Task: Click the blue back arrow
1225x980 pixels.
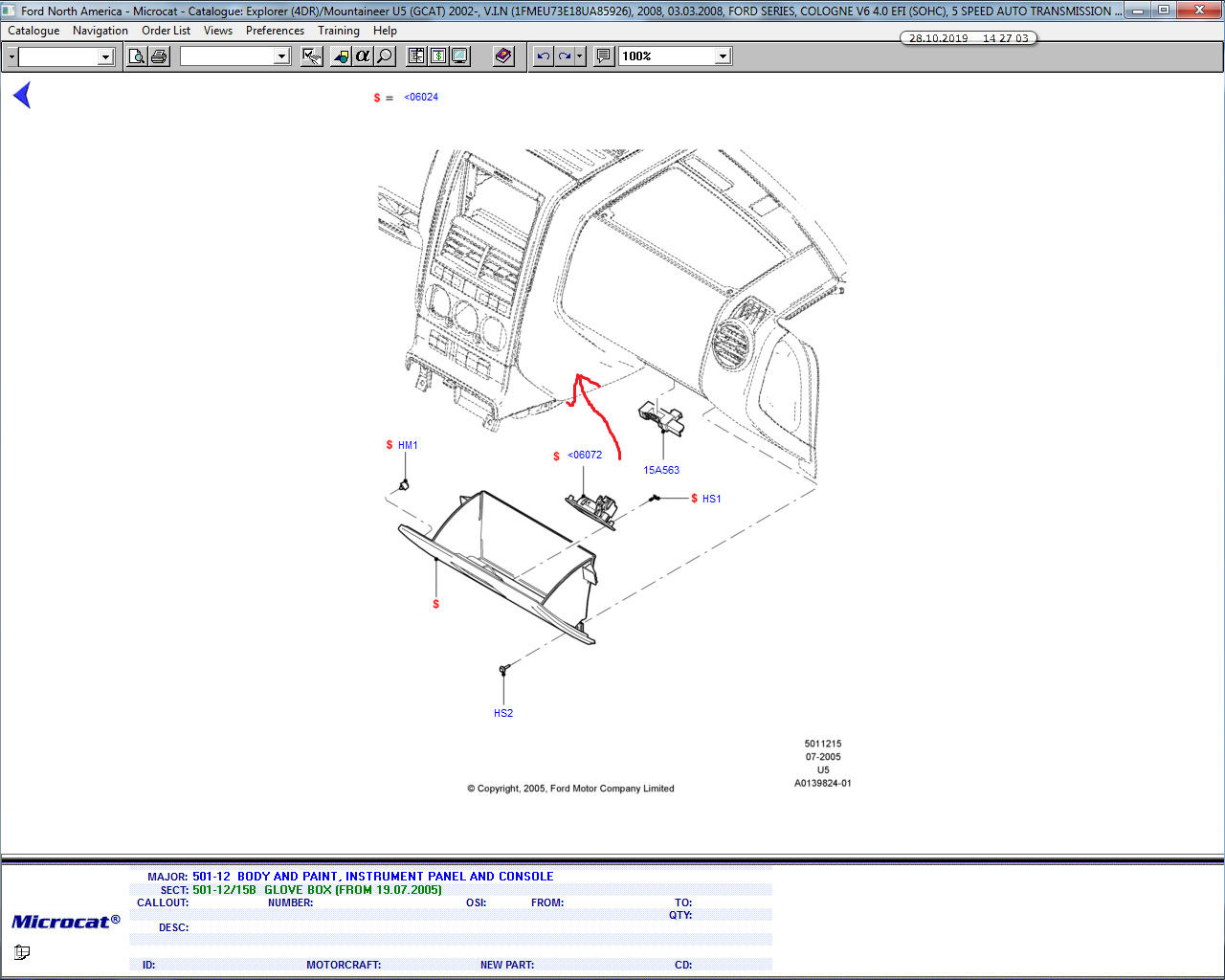Action: tap(22, 95)
